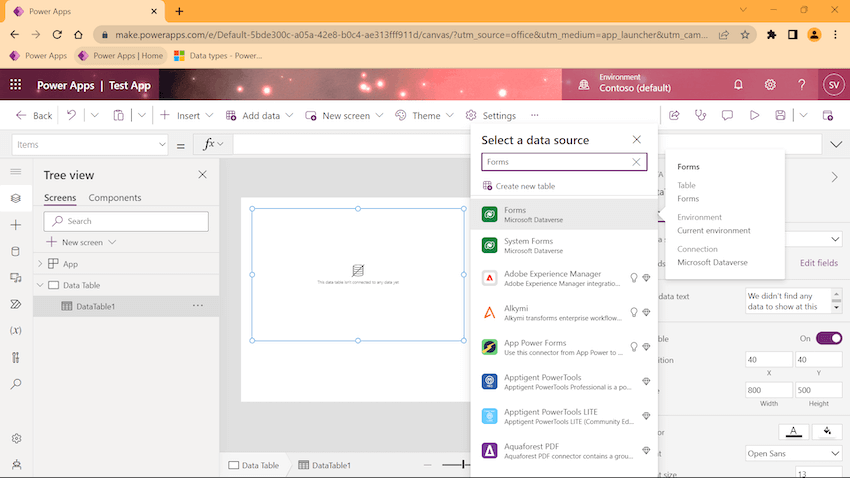Screen dimensions: 850x478
Task: Open the Data cylinder icon in sidebar
Action: [16, 251]
